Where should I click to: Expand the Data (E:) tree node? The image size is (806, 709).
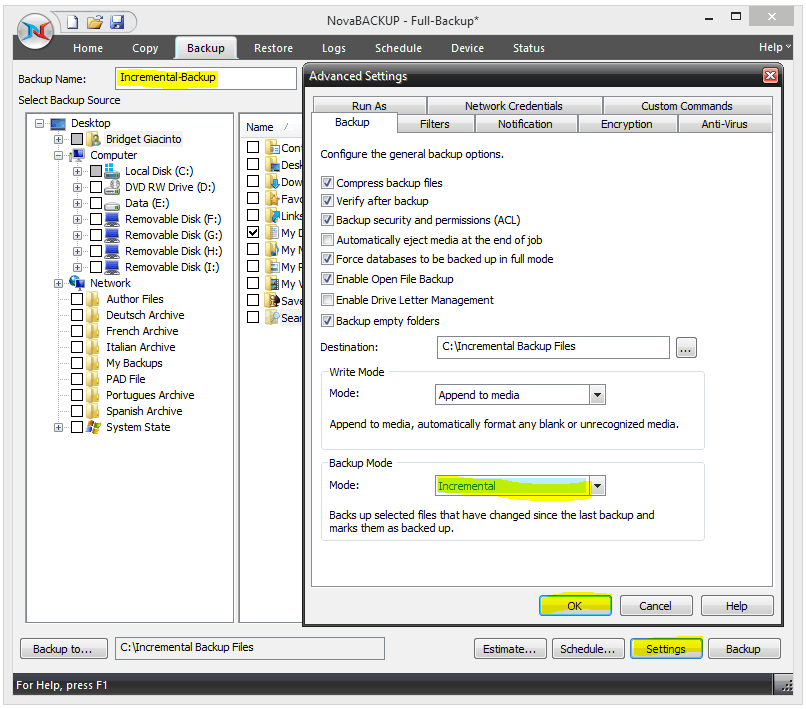(78, 203)
